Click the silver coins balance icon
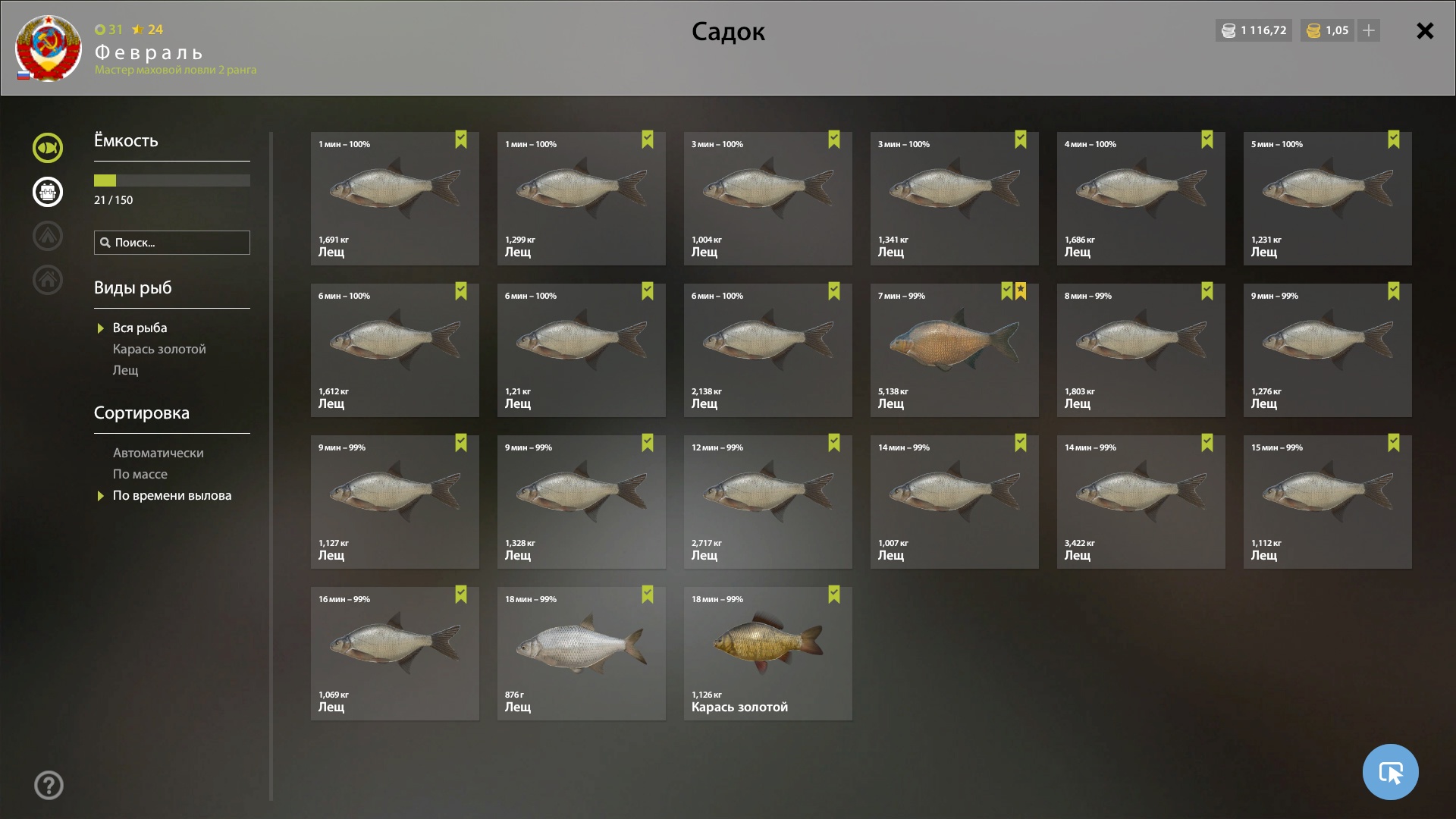Viewport: 1456px width, 819px height. click(x=1228, y=30)
